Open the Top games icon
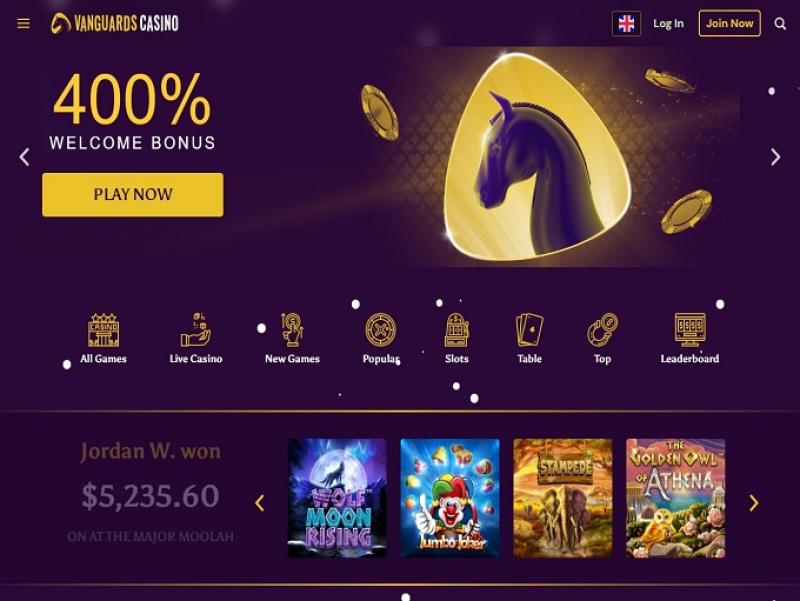 coord(603,330)
